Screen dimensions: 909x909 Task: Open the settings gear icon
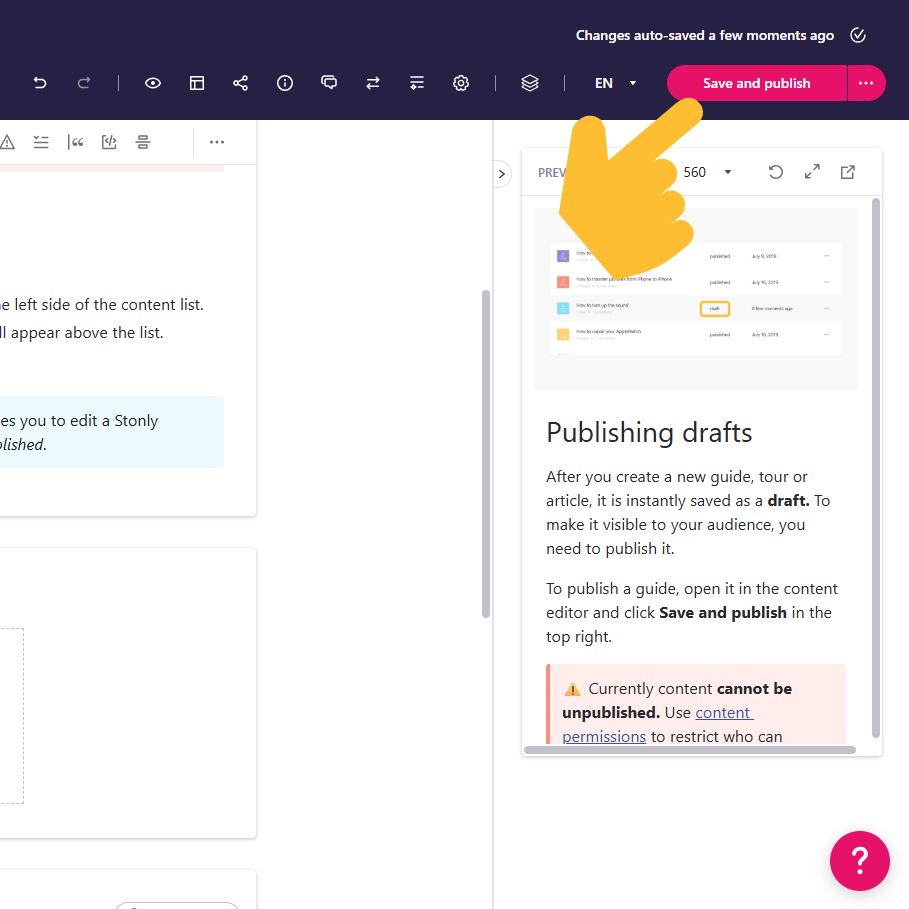(461, 83)
